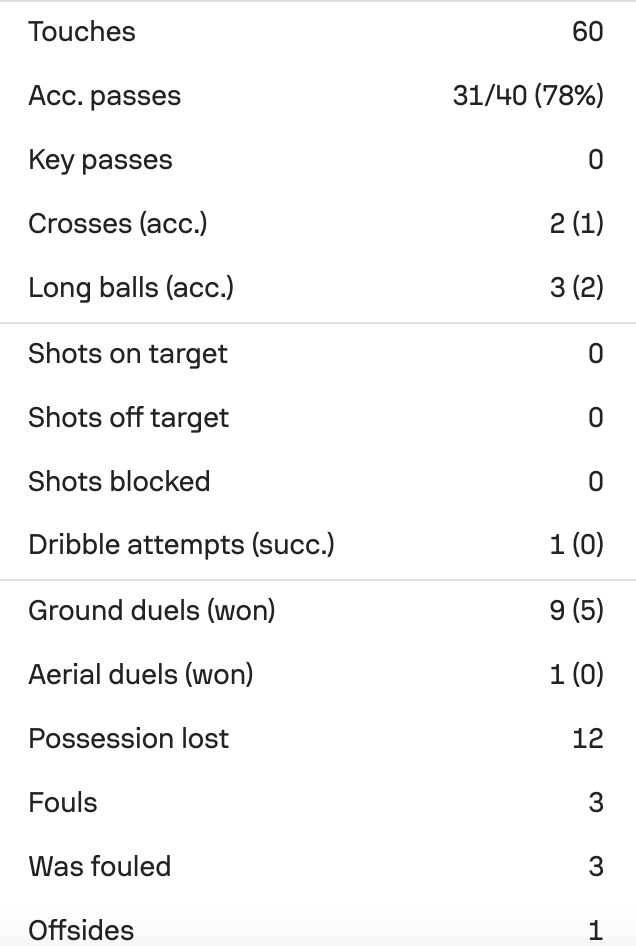The image size is (636, 946).
Task: Select the 9 (5) ground duels value
Action: click(x=576, y=611)
